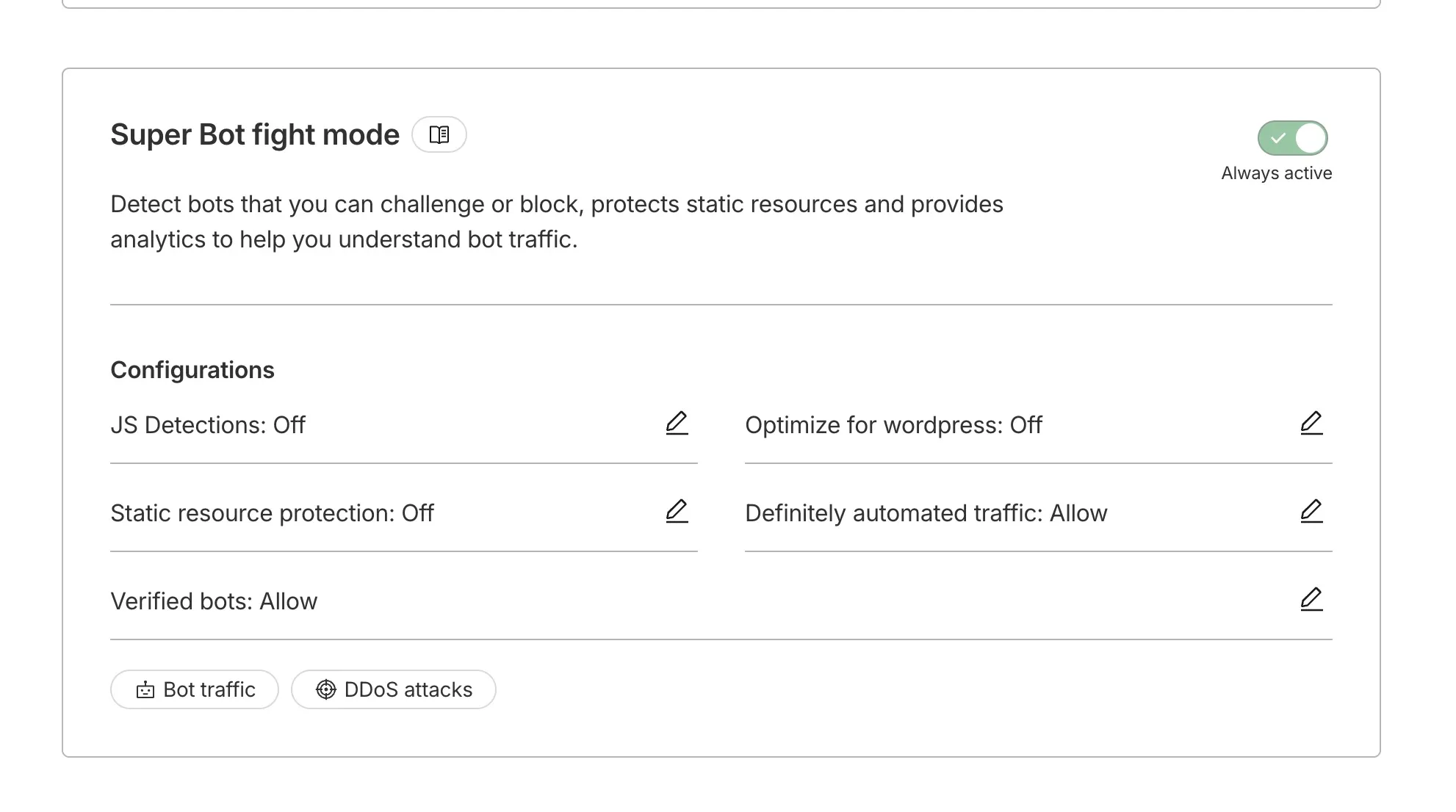This screenshot has width=1456, height=812.
Task: Edit the JS Detections setting pencil
Action: 677,424
